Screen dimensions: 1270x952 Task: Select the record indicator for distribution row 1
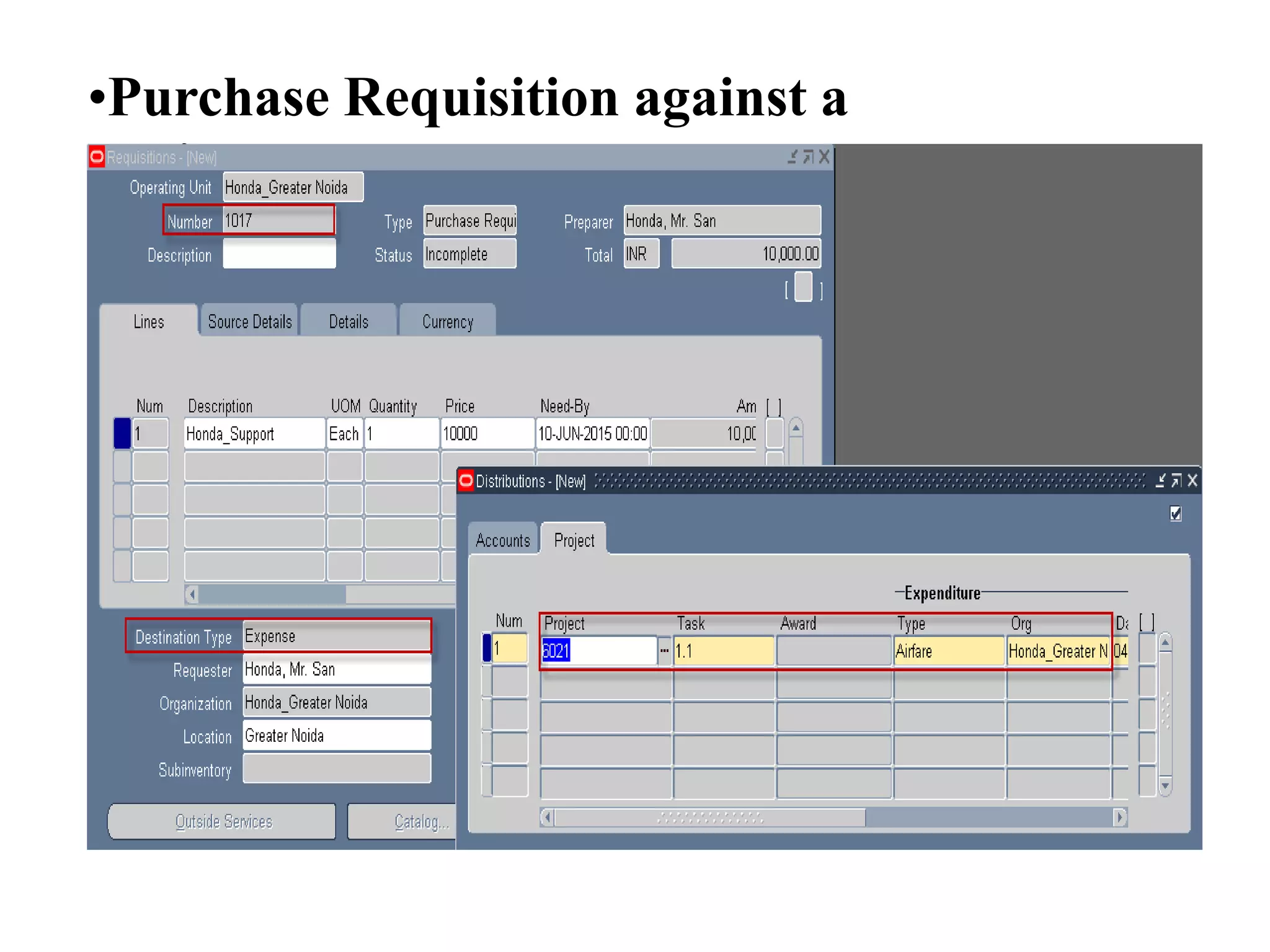(487, 648)
